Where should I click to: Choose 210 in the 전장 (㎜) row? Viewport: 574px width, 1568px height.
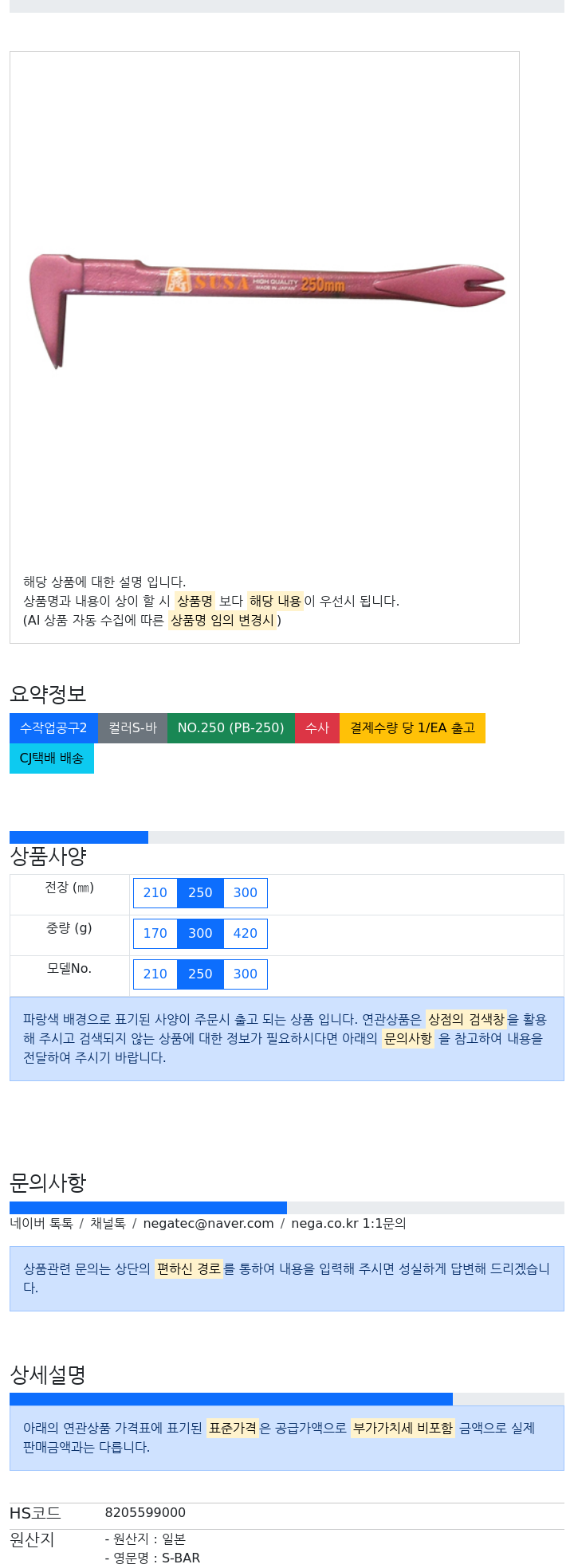point(155,893)
